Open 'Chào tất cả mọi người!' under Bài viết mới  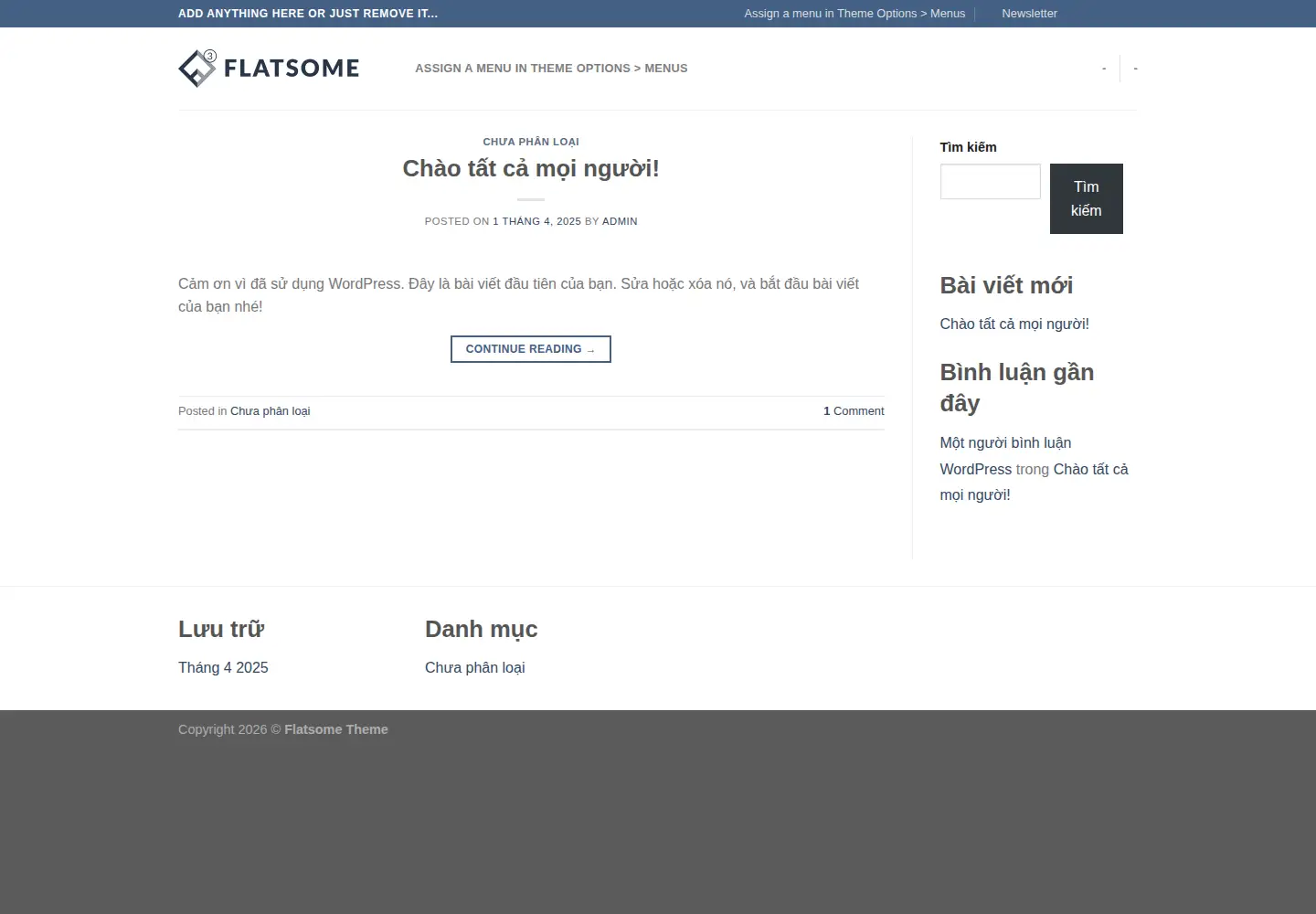coord(1014,324)
